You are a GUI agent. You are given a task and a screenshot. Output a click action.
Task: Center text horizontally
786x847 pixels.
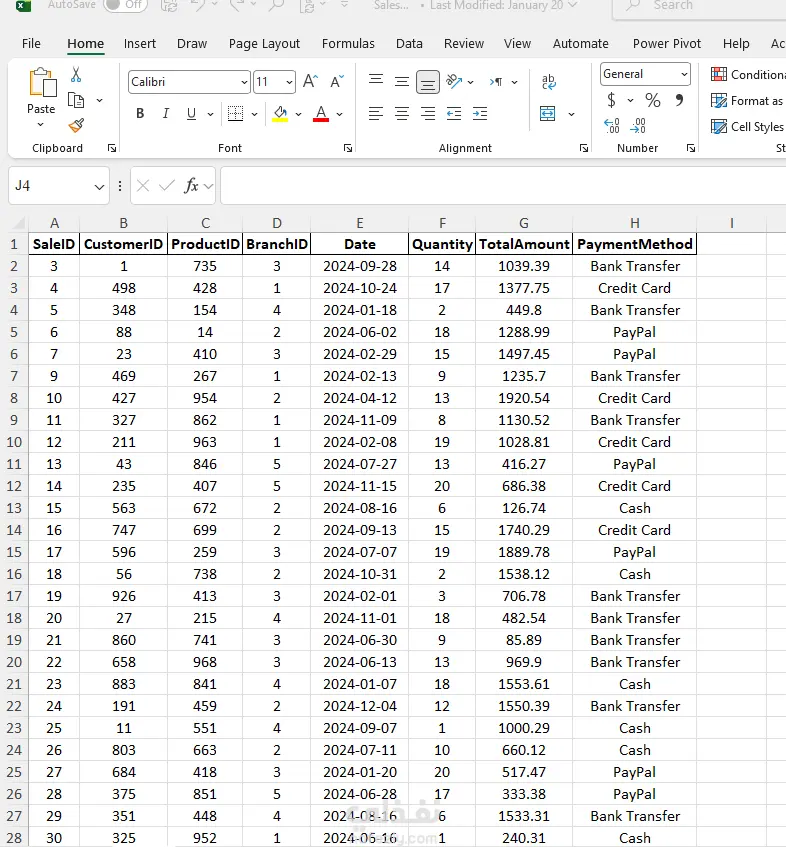pyautogui.click(x=402, y=113)
